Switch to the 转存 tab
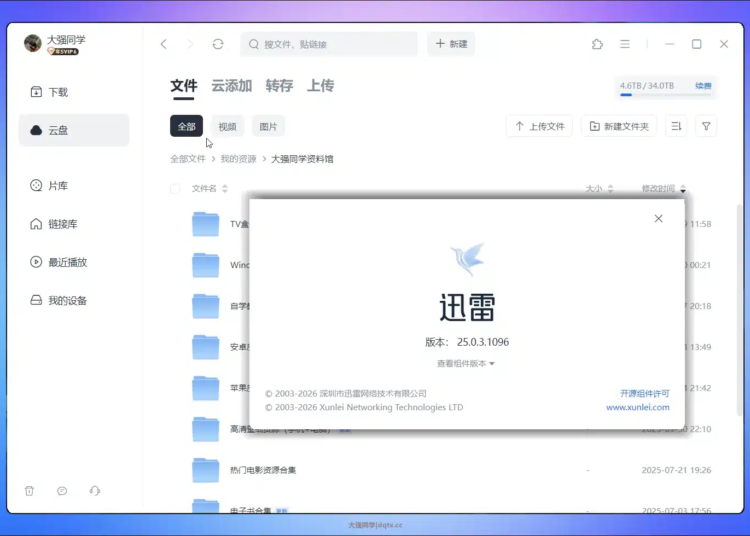 coord(279,86)
